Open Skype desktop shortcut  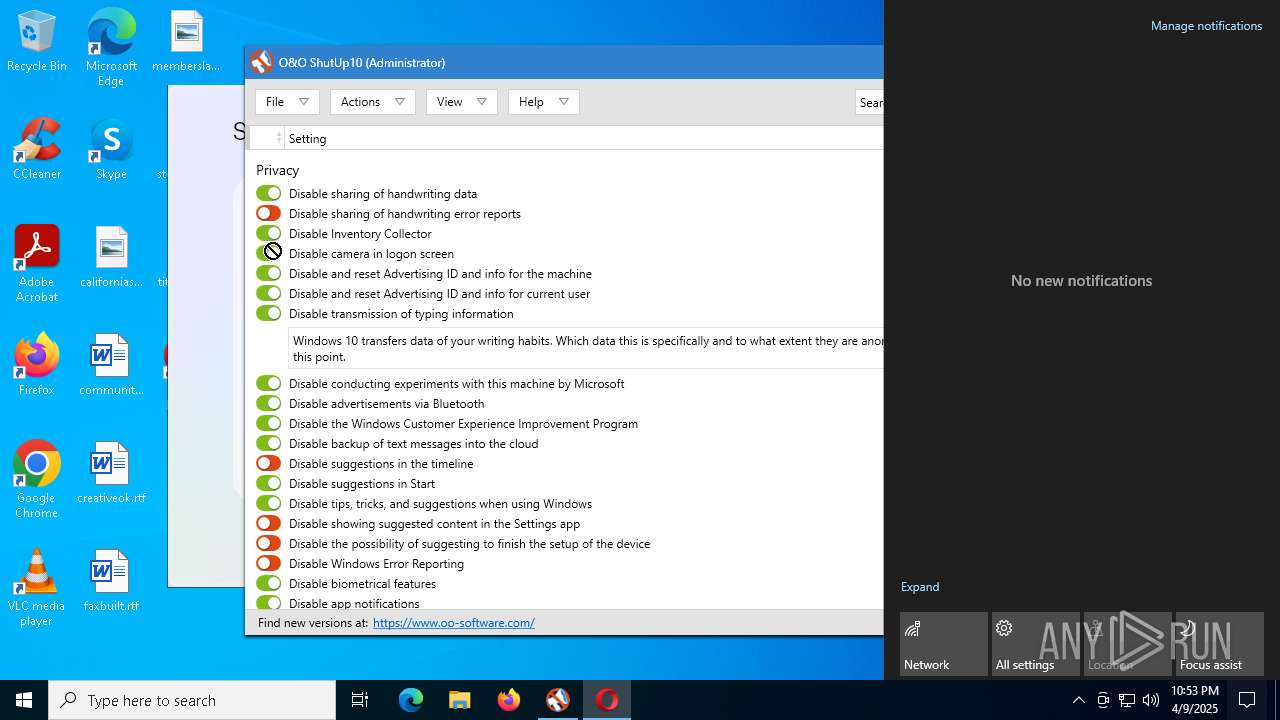111,150
